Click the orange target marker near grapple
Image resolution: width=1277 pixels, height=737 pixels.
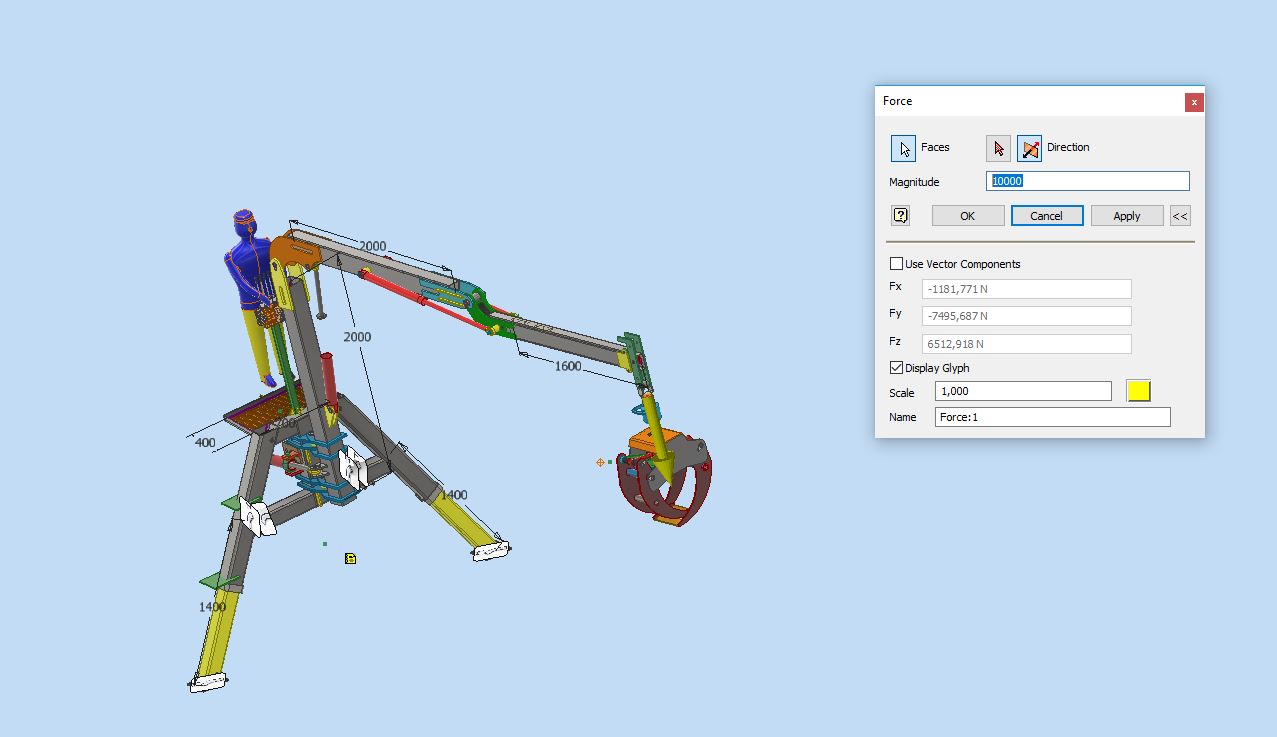600,462
